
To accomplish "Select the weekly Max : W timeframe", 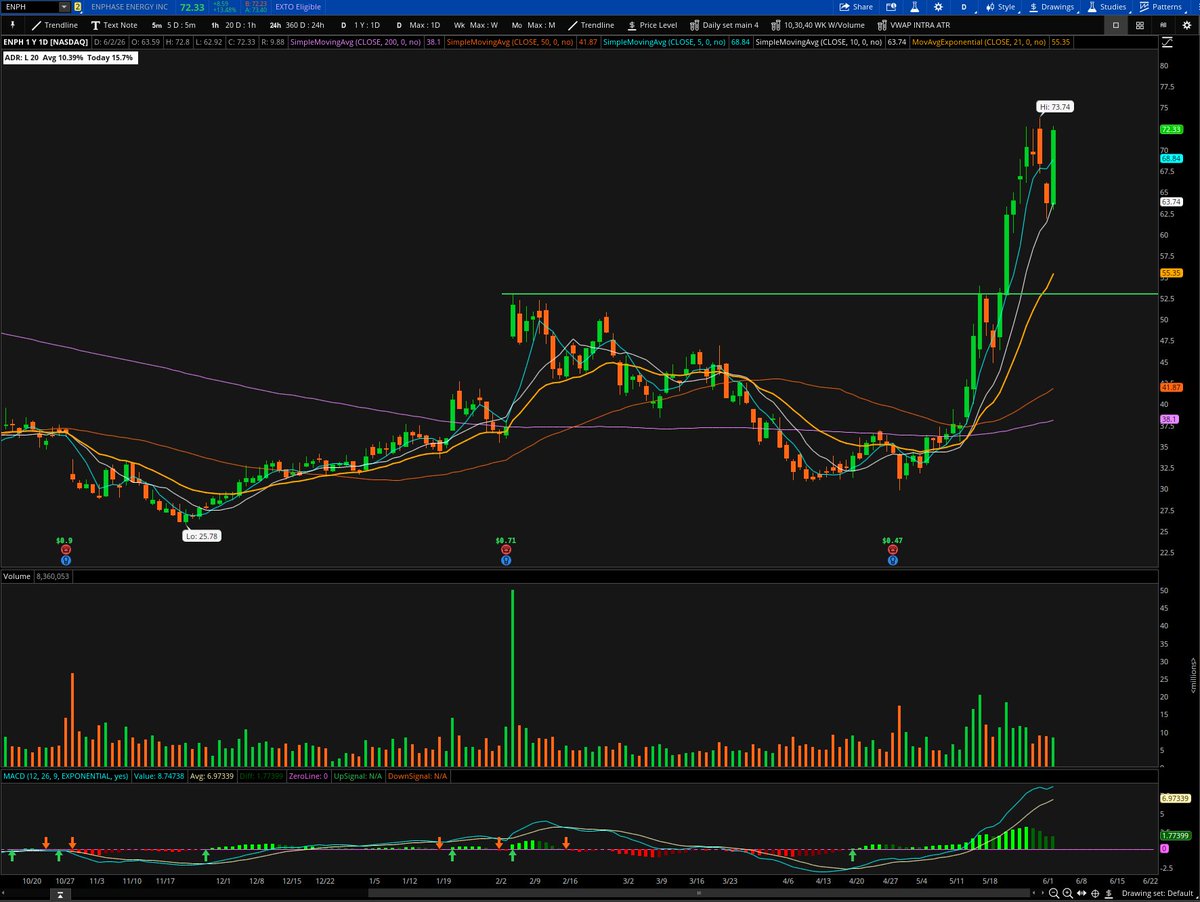I will pyautogui.click(x=476, y=24).
